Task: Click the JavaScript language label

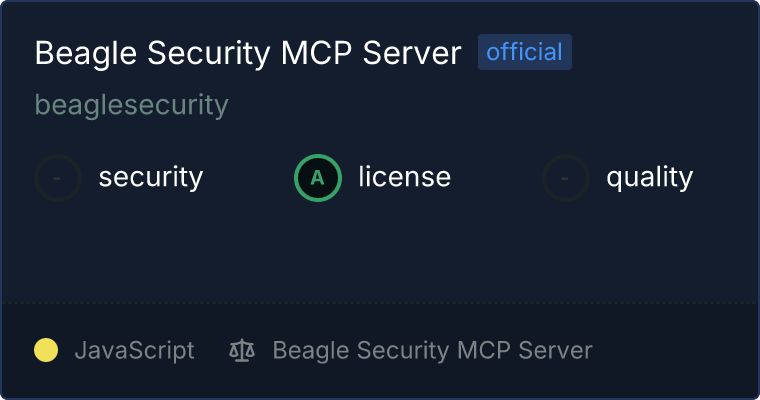Action: click(x=134, y=350)
